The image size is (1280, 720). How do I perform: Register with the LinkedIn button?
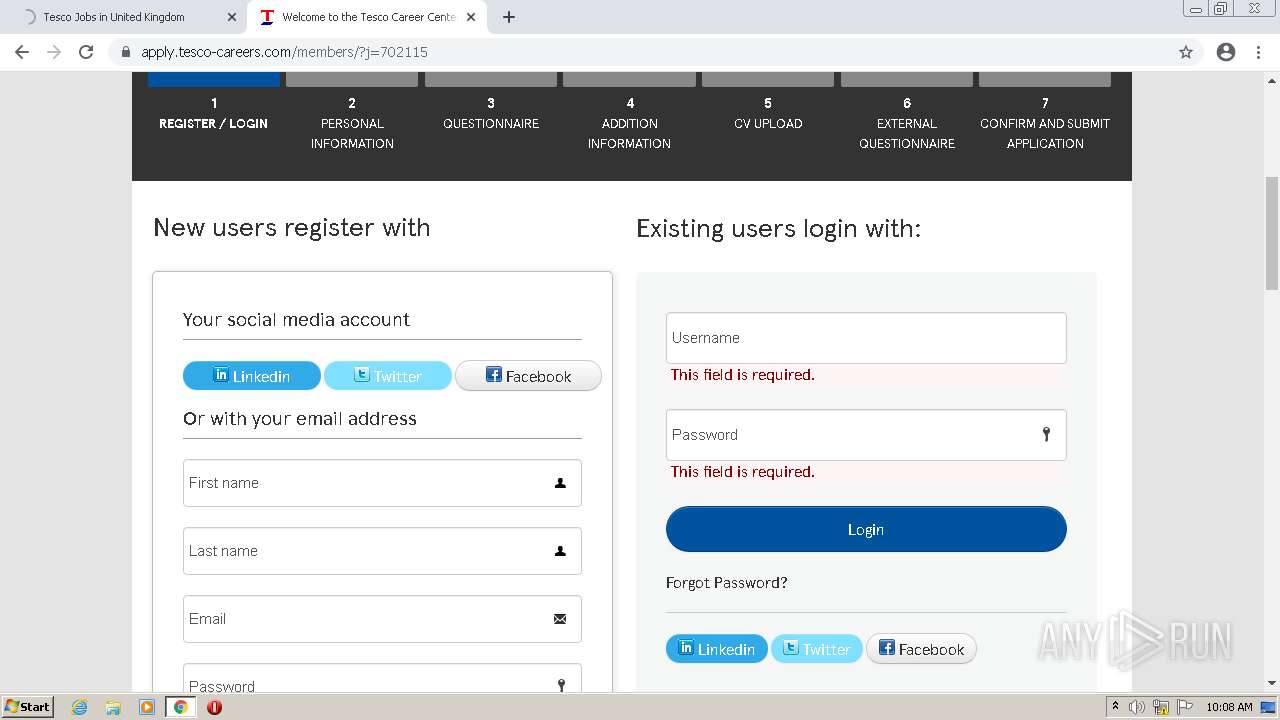(252, 376)
